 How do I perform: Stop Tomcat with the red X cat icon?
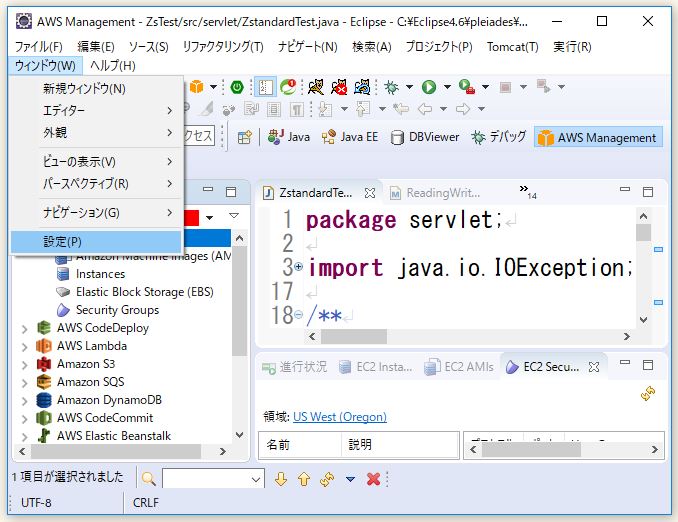pyautogui.click(x=339, y=87)
